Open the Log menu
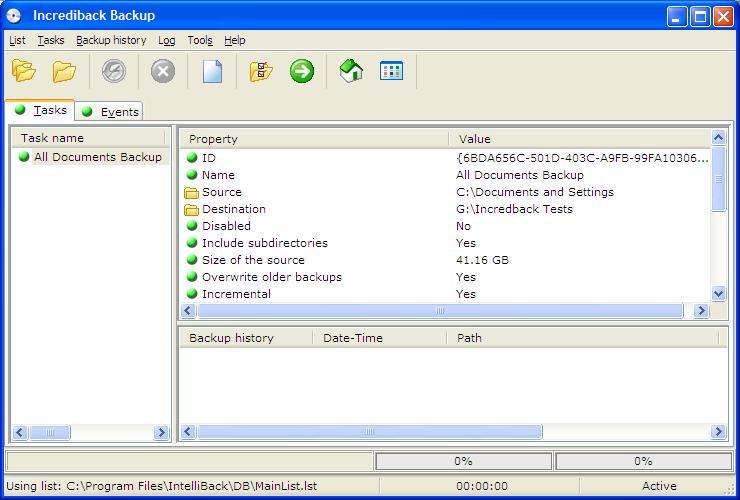This screenshot has width=740, height=500. (x=167, y=41)
